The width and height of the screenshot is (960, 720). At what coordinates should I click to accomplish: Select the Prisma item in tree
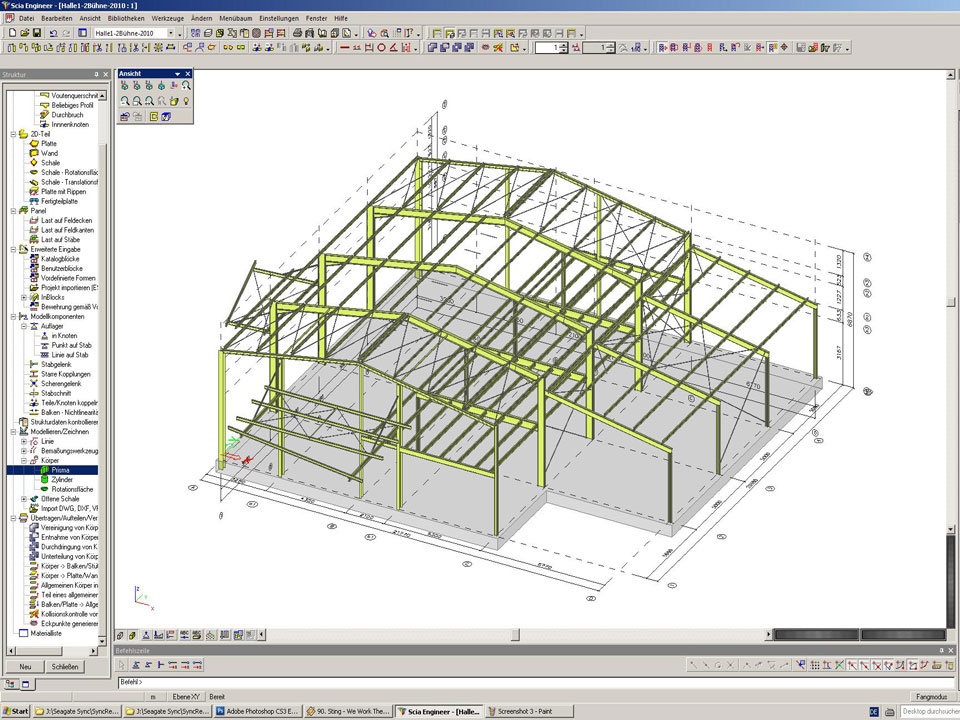pos(60,469)
